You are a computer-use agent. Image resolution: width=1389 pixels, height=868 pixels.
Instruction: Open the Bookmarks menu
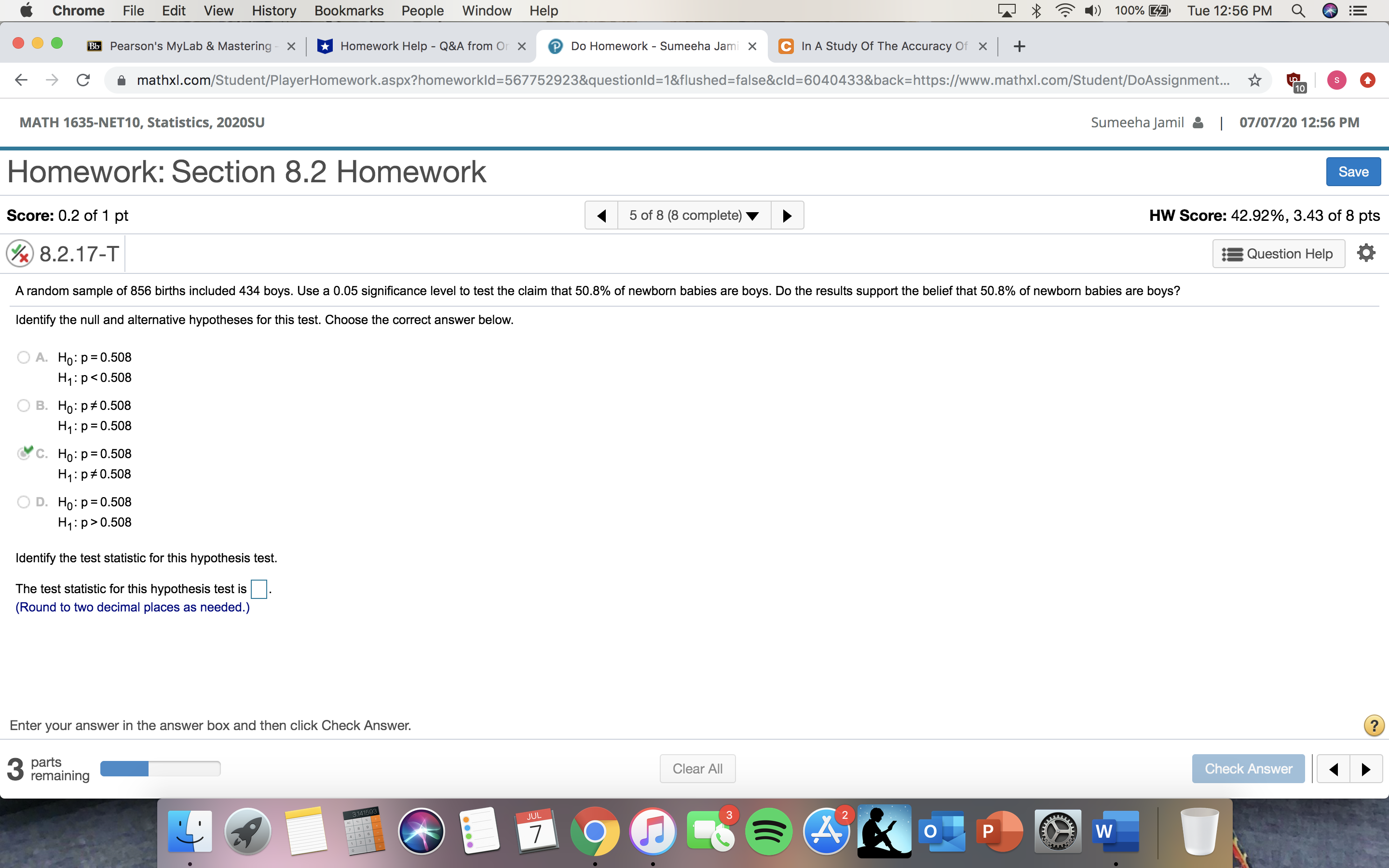pyautogui.click(x=350, y=10)
